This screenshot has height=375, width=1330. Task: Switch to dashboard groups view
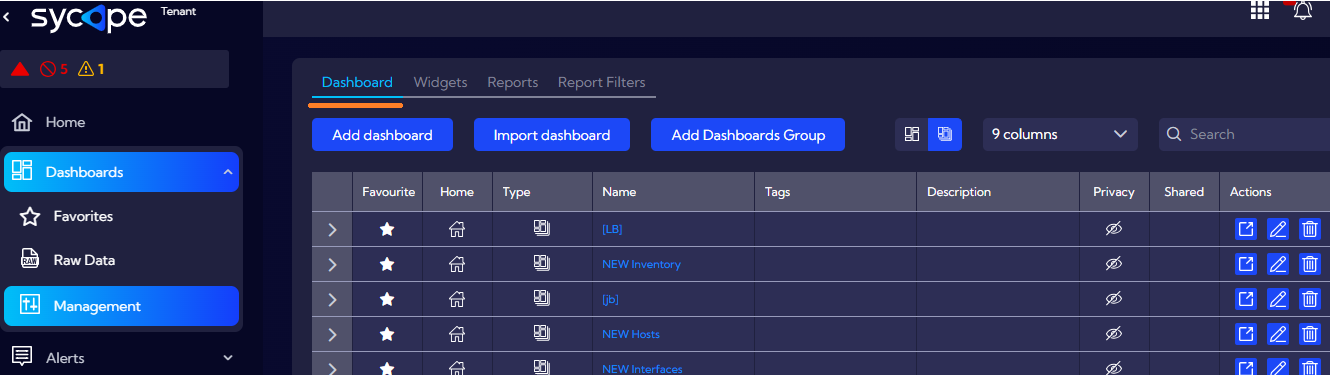click(x=945, y=134)
